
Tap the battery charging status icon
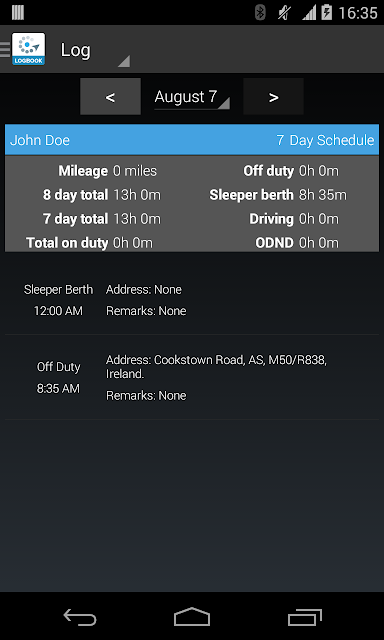326,13
